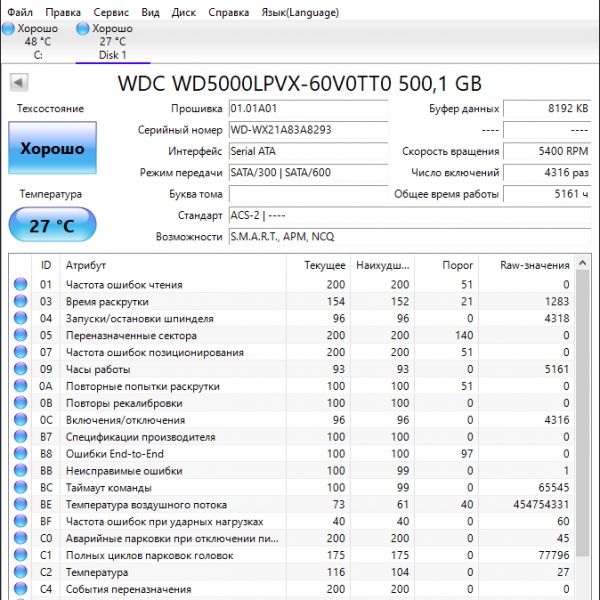Click the Ошибки End-to-End attribute name
The height and width of the screenshot is (600, 600).
115,454
